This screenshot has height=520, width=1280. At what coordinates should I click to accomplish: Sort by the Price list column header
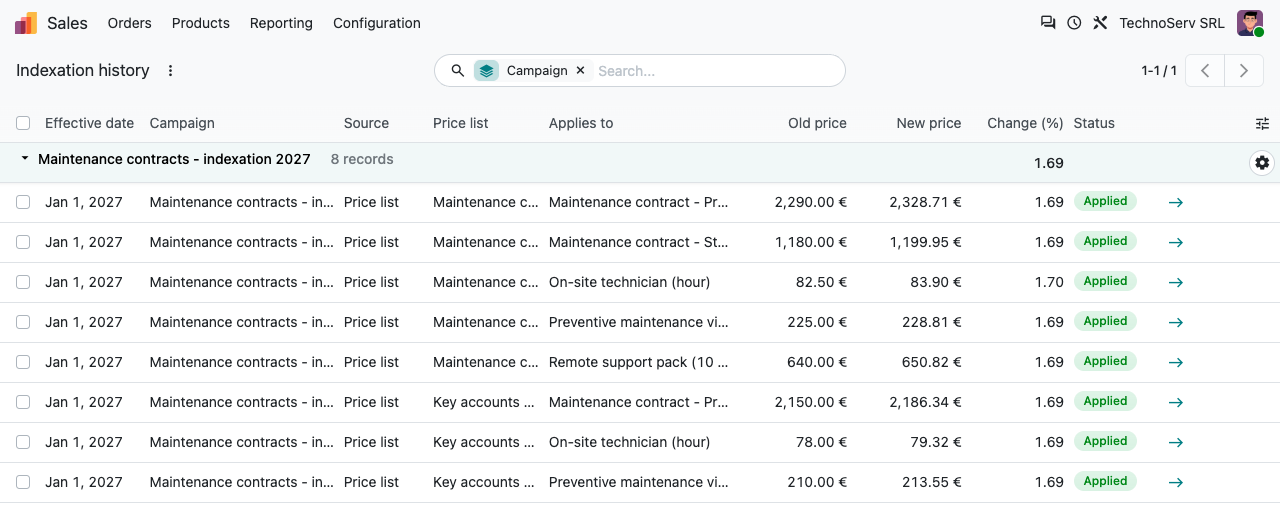(461, 123)
